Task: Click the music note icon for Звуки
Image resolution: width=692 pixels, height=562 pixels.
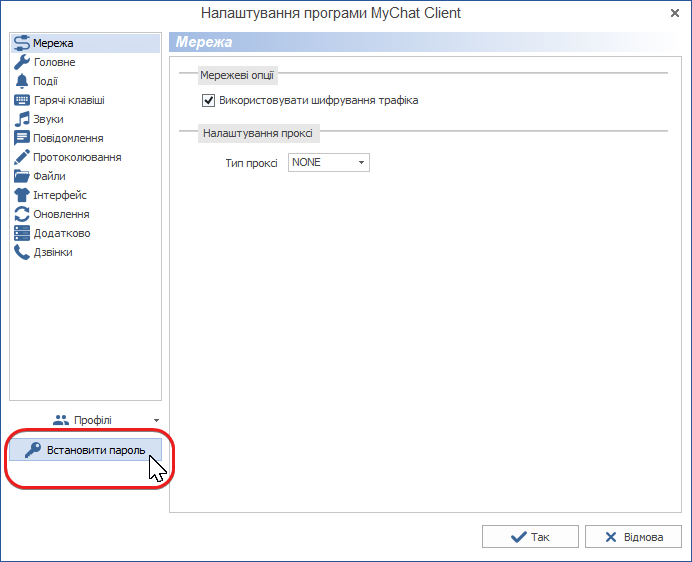Action: pos(22,119)
